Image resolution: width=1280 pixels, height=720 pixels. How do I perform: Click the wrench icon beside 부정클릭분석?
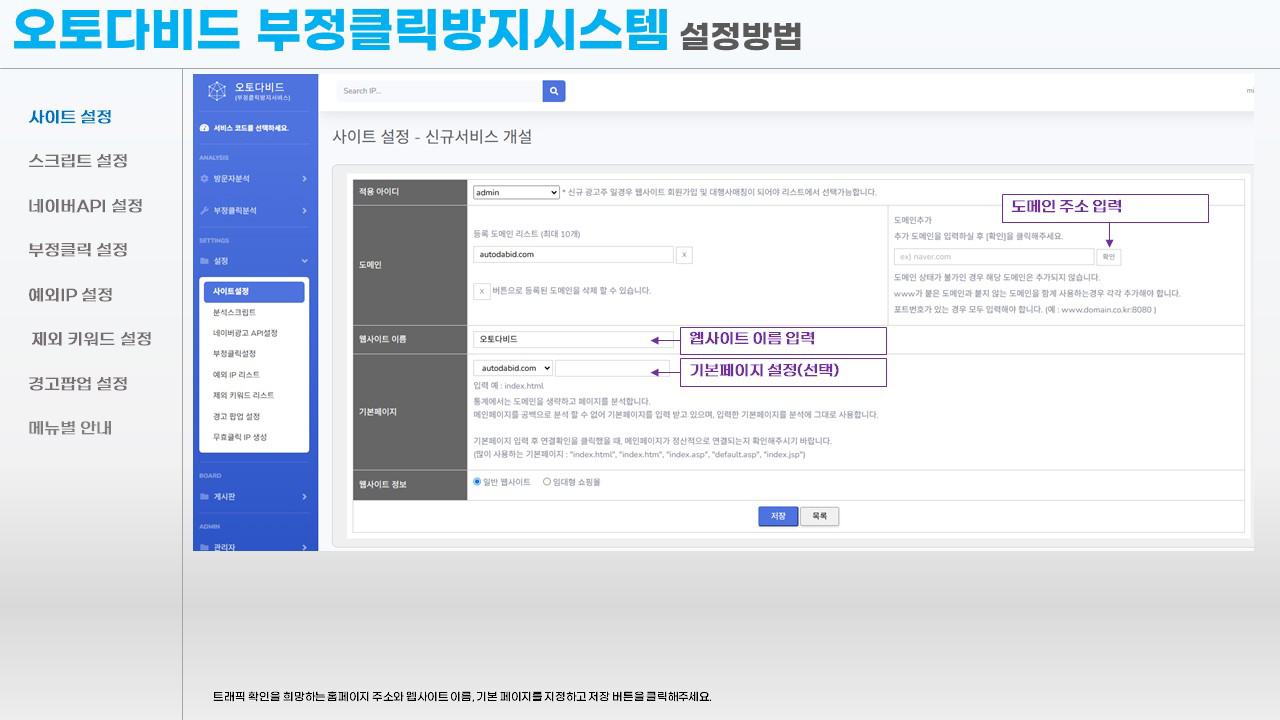(205, 211)
